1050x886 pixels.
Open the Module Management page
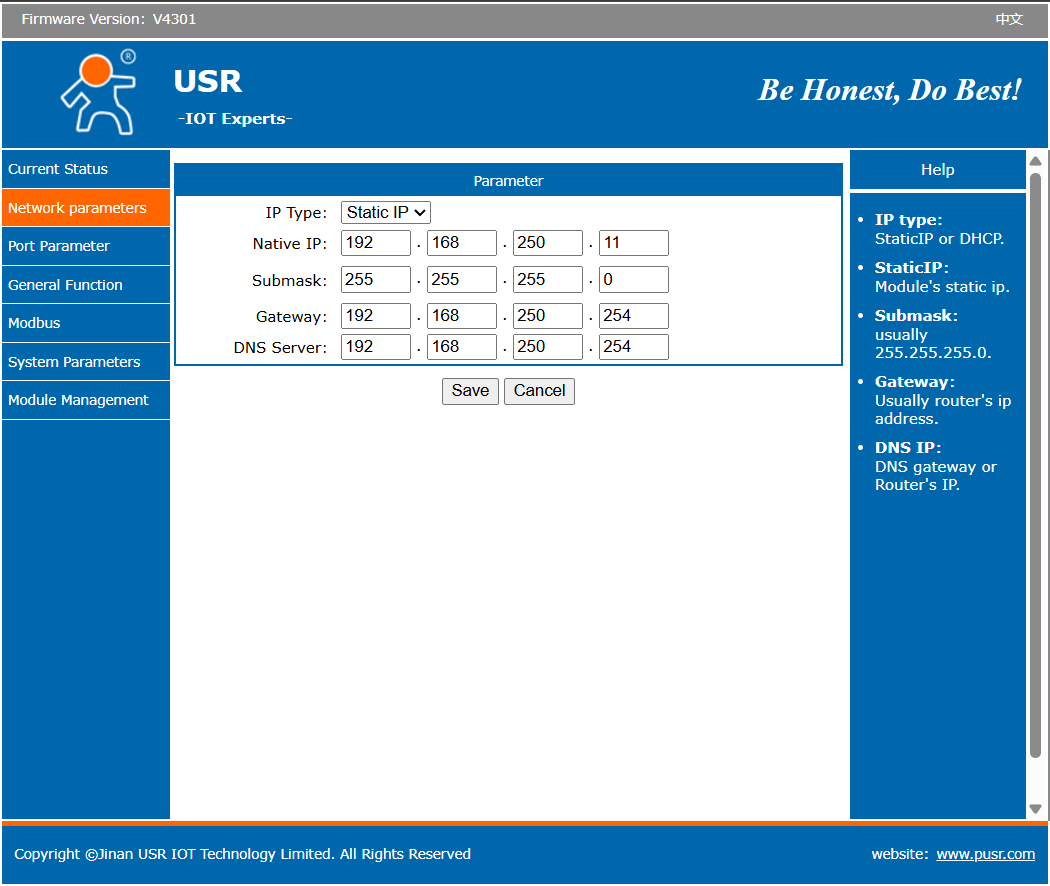pyautogui.click(x=78, y=400)
